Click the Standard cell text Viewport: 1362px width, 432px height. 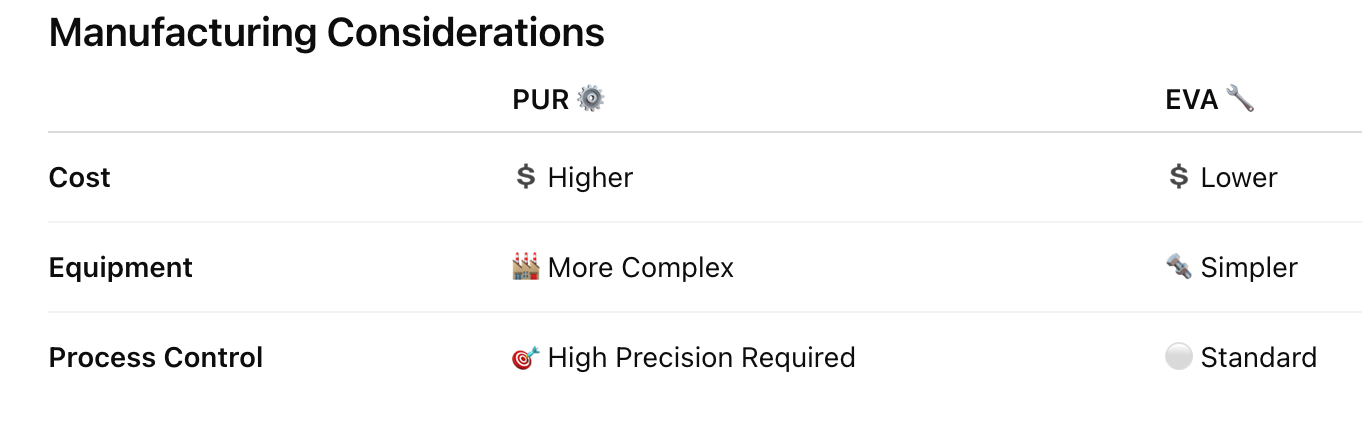(1258, 358)
